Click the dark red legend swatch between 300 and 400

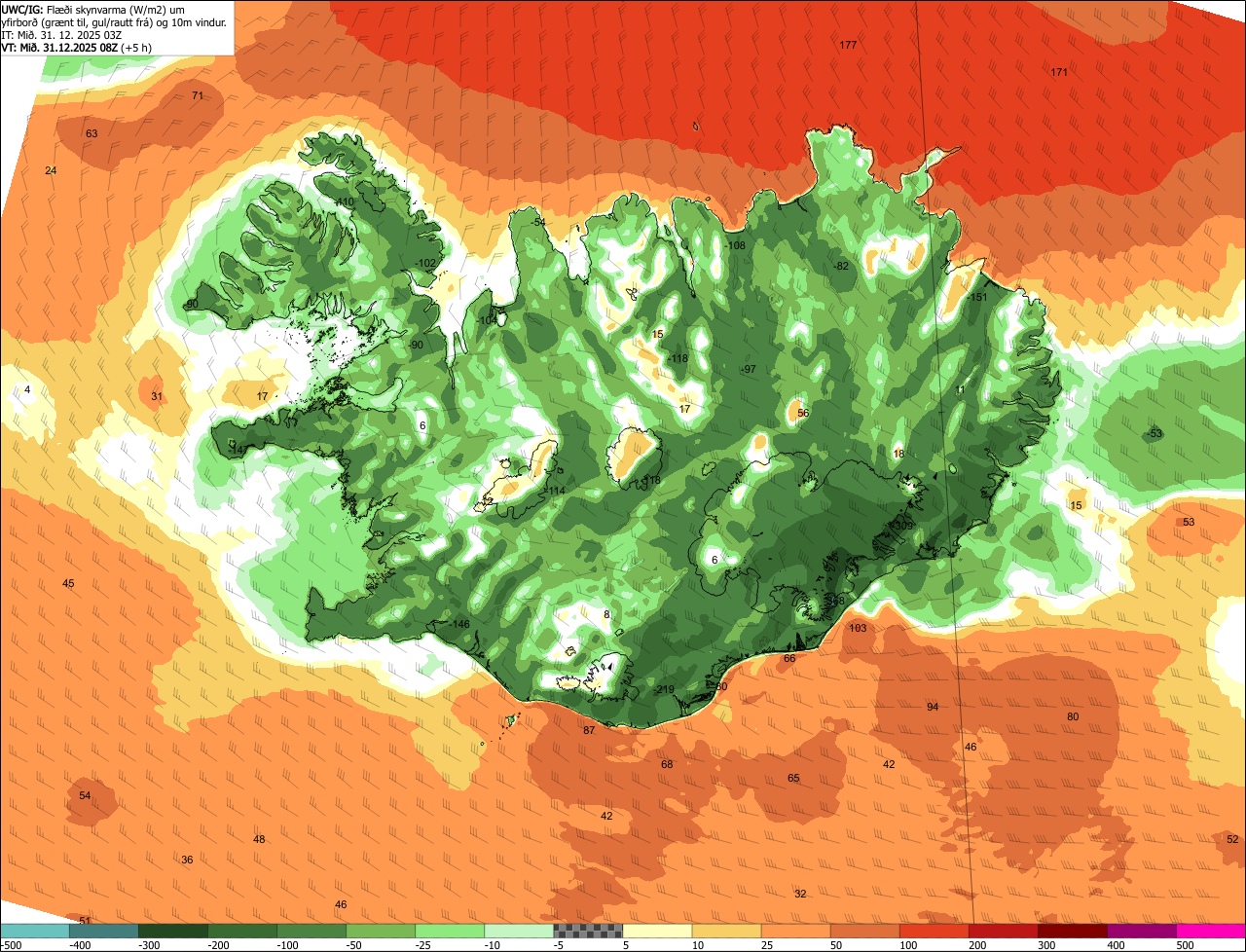[1073, 931]
